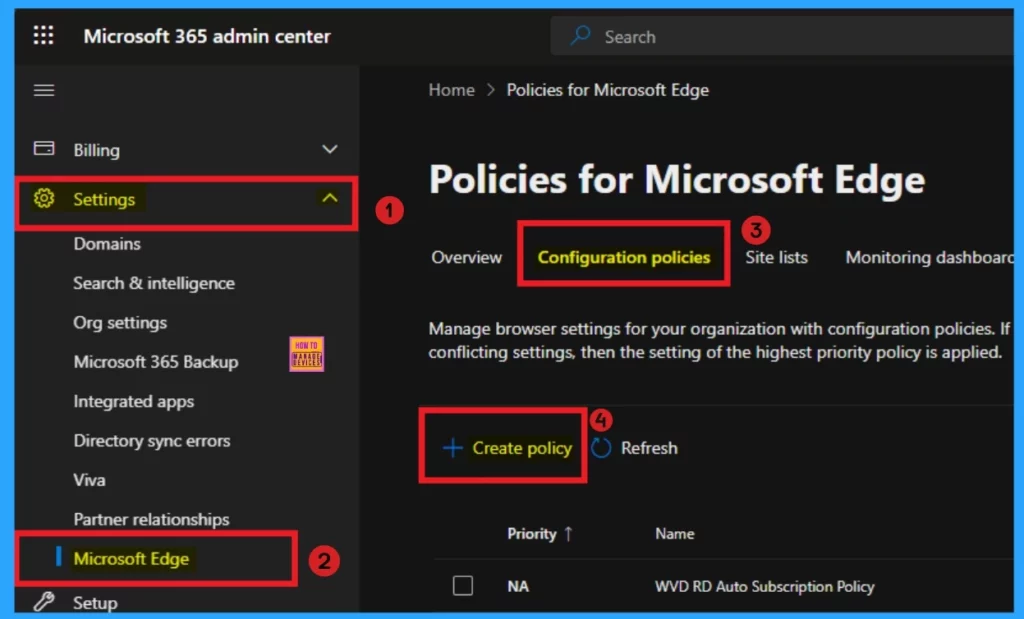Click Policies for Microsoft Edge breadcrumb
1024x619 pixels.
click(607, 89)
